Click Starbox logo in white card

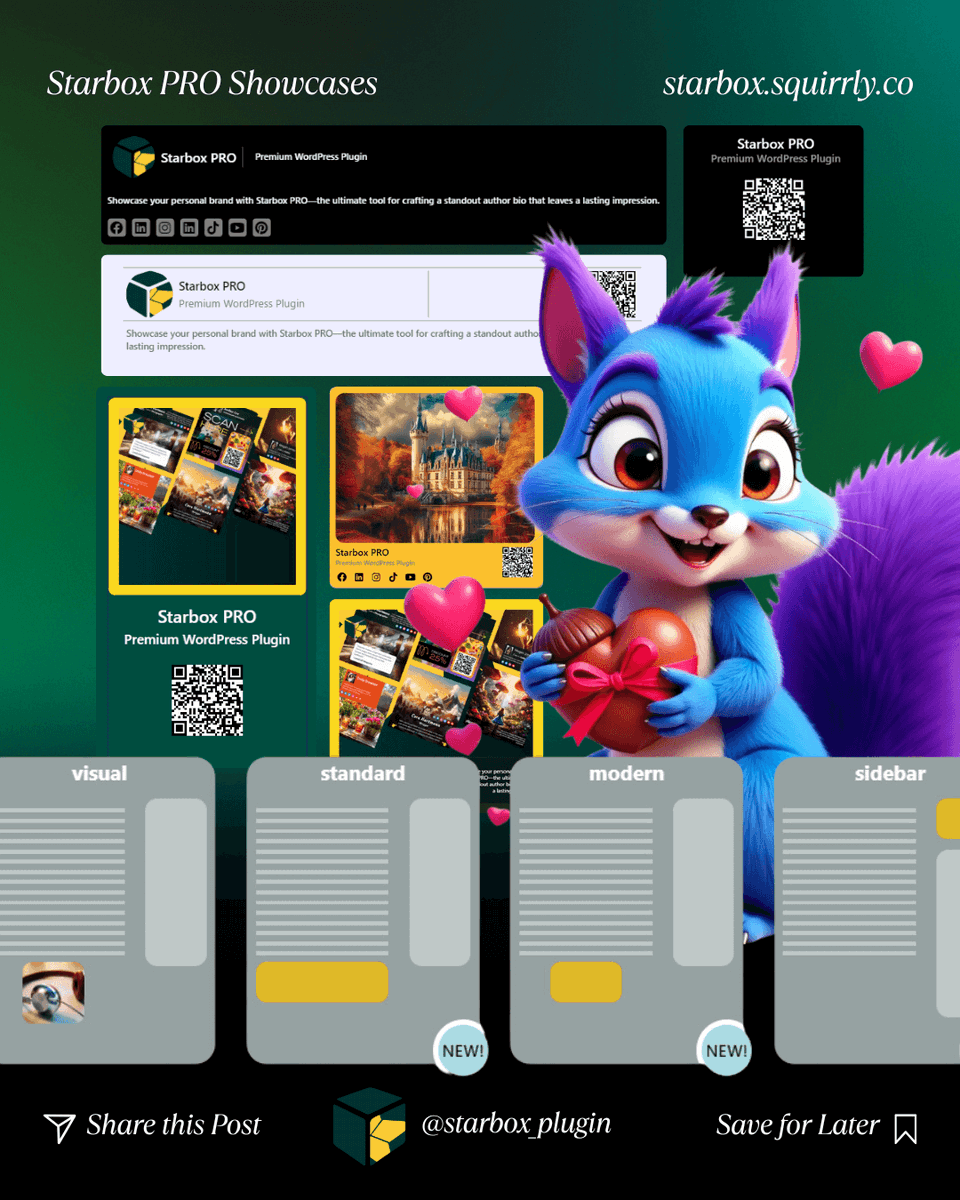pos(150,294)
